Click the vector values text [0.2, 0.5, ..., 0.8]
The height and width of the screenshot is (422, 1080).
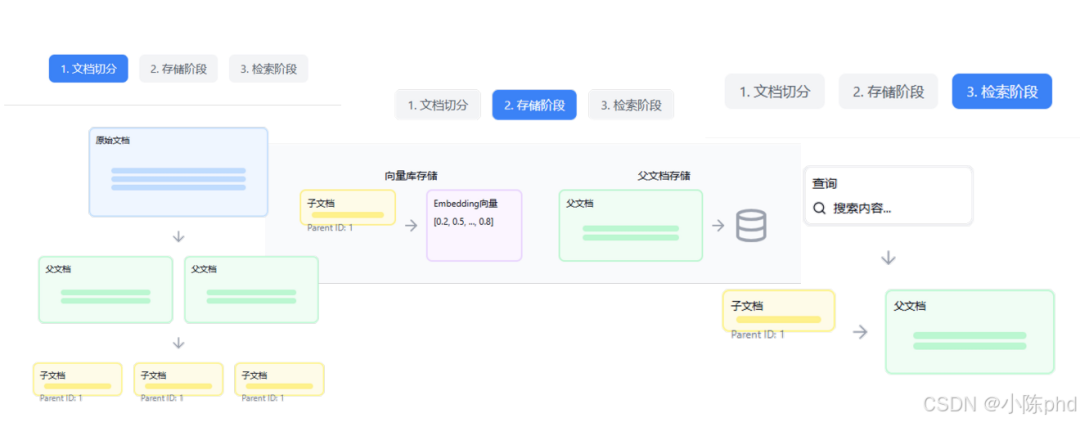tap(463, 222)
